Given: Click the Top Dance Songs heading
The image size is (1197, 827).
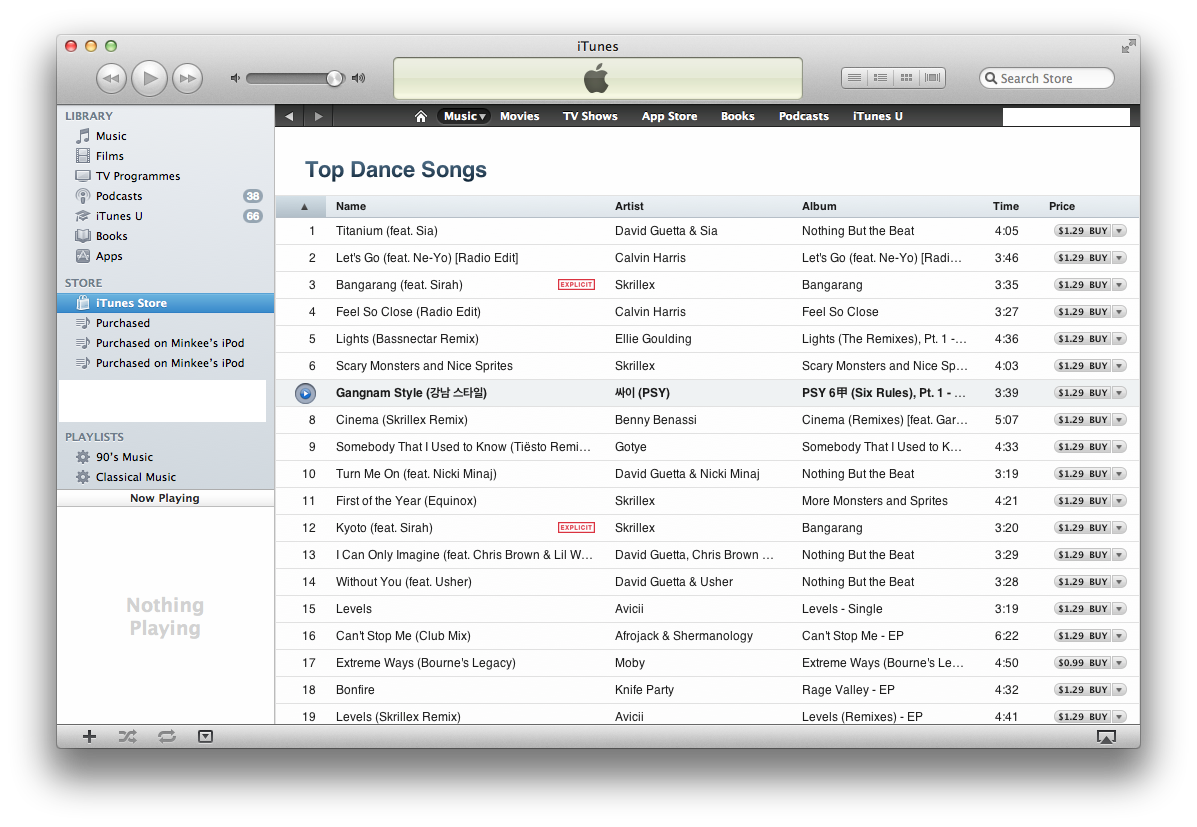Looking at the screenshot, I should 395,170.
